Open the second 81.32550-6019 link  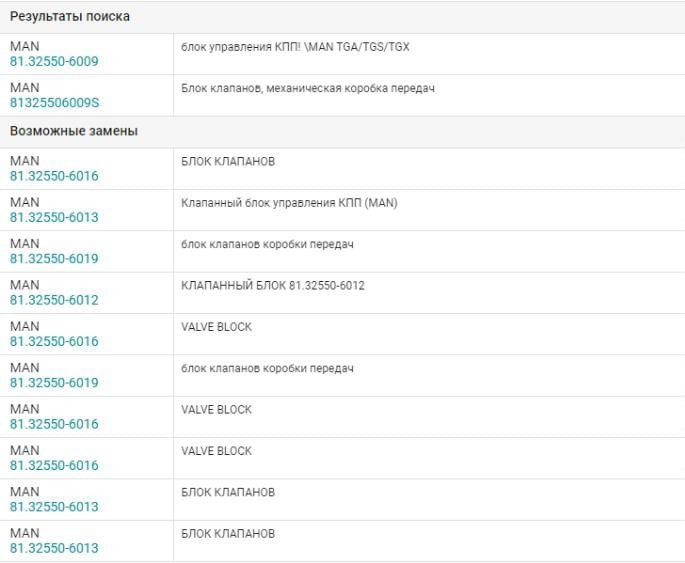[x=54, y=383]
